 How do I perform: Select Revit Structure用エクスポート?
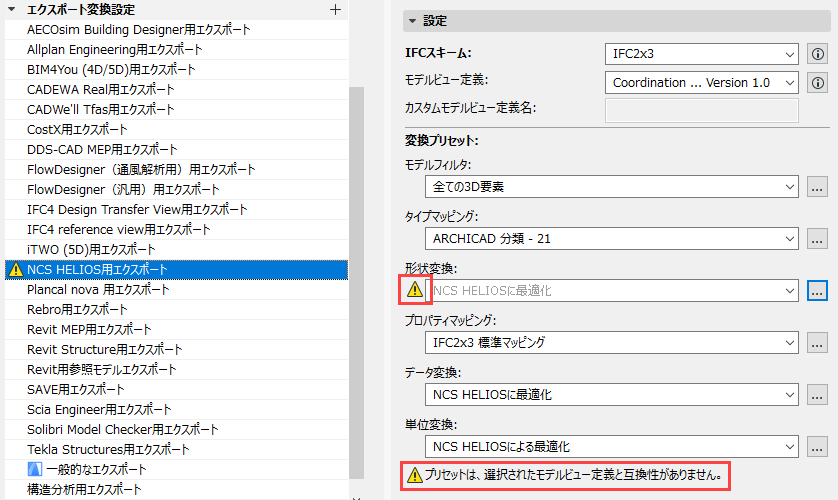pos(176,350)
